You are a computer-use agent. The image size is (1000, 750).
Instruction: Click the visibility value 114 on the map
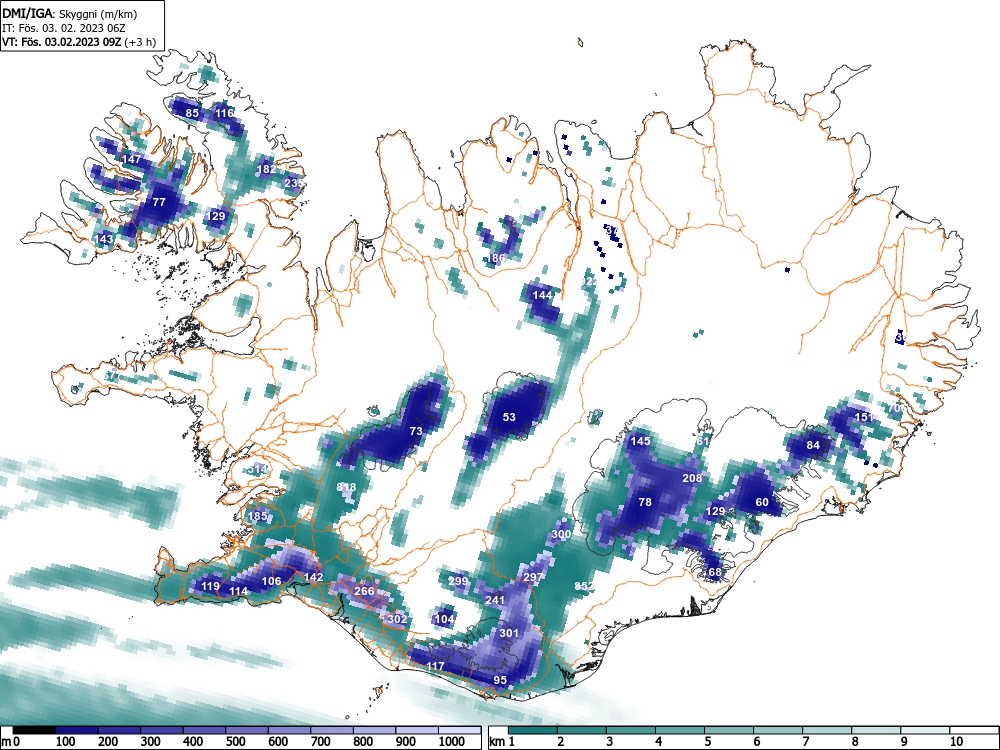239,591
